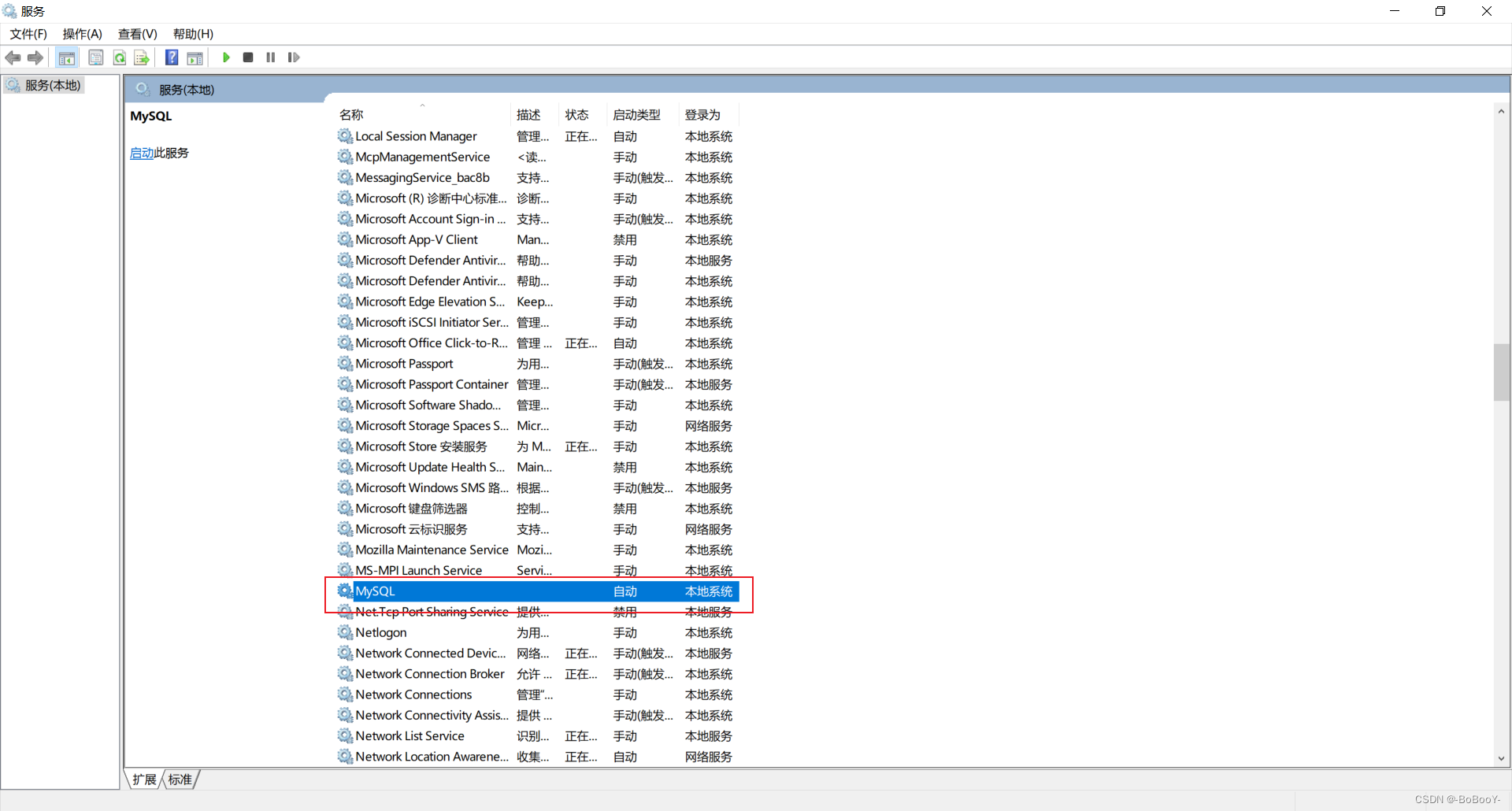This screenshot has height=811, width=1512.
Task: Click the scrollbar down arrow
Action: click(x=1502, y=758)
